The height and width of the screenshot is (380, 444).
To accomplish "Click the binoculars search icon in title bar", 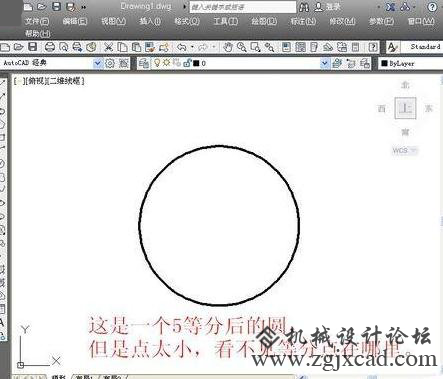I will pos(304,7).
